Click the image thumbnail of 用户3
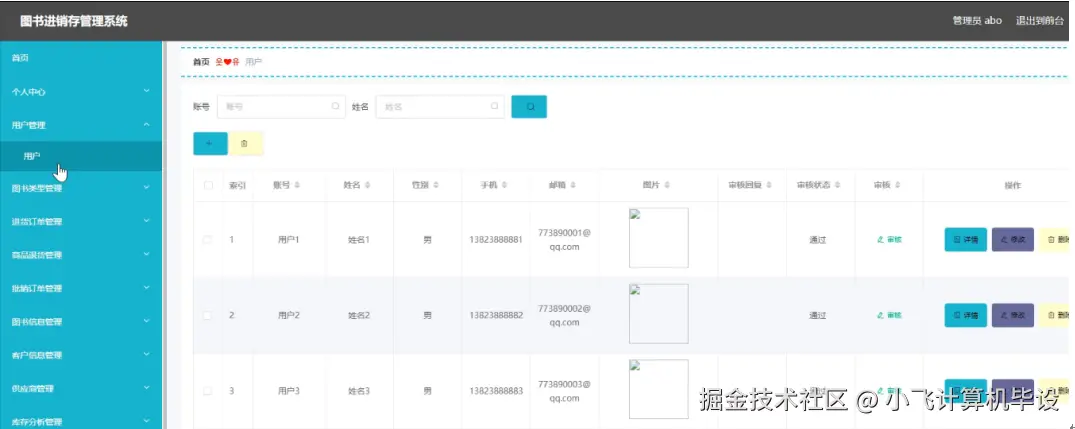The image size is (1075, 429). [x=658, y=389]
